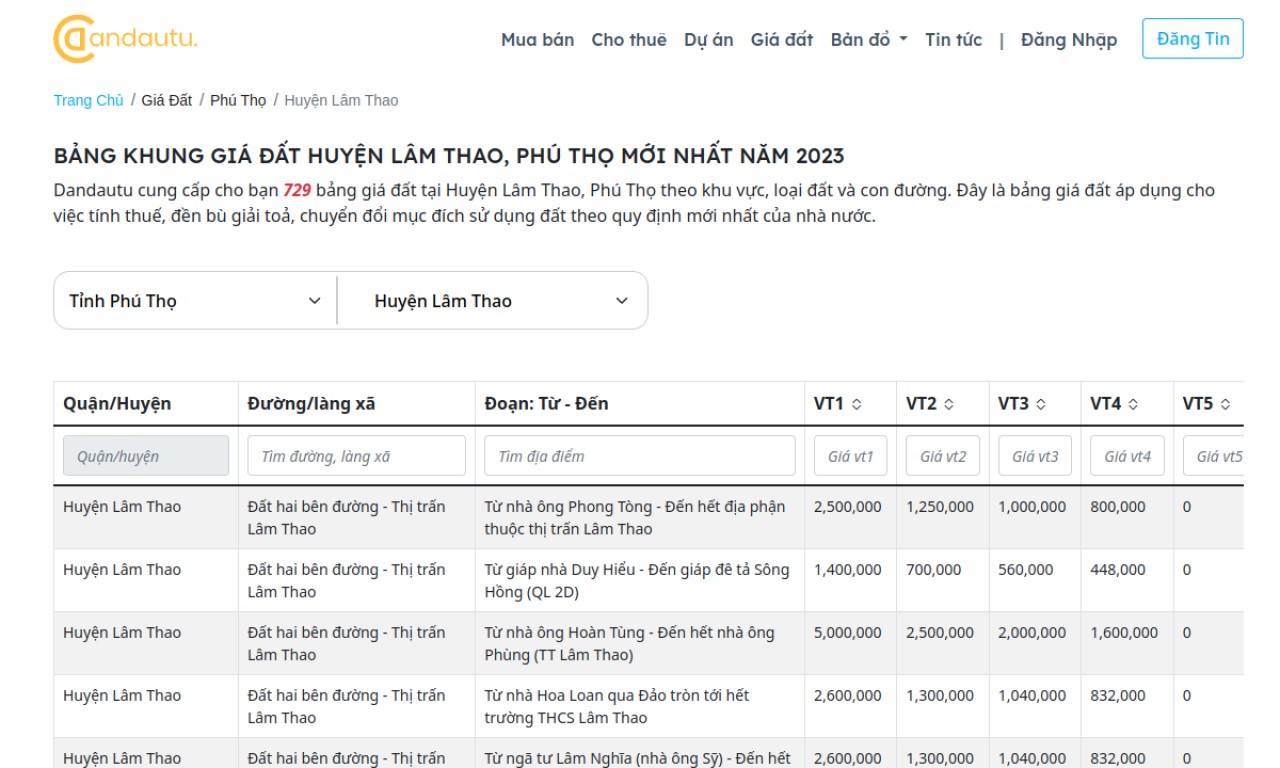Go to Cho thuê section

[628, 40]
